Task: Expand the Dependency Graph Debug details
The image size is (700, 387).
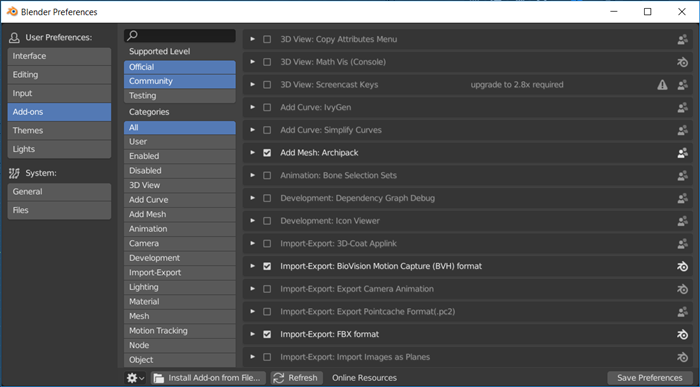Action: [252, 198]
